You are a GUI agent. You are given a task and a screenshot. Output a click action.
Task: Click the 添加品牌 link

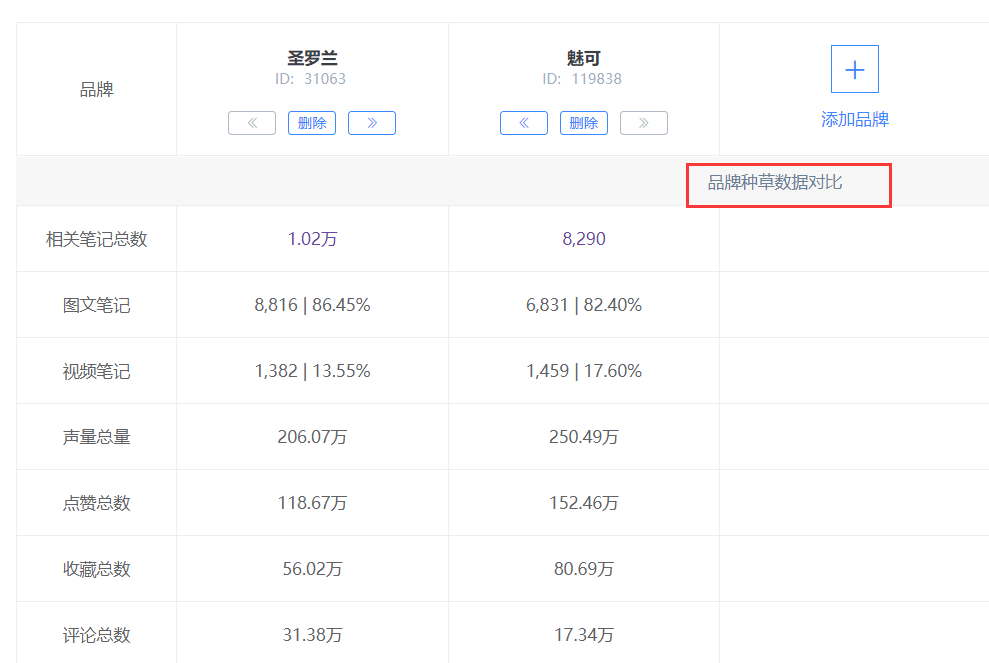pos(855,119)
